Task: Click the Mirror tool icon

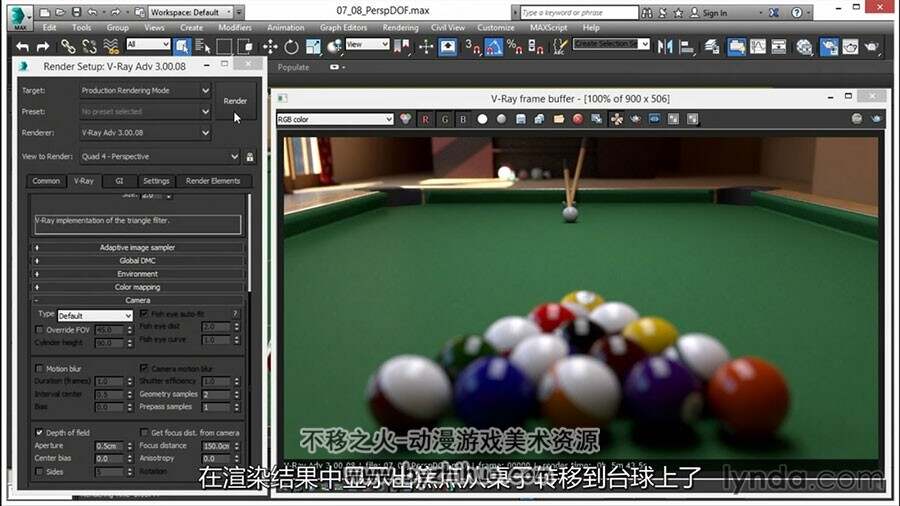Action: click(665, 46)
